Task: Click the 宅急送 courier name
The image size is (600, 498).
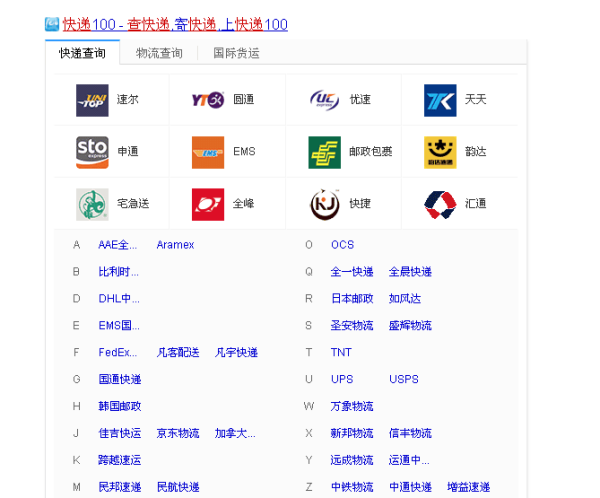Action: click(x=133, y=204)
